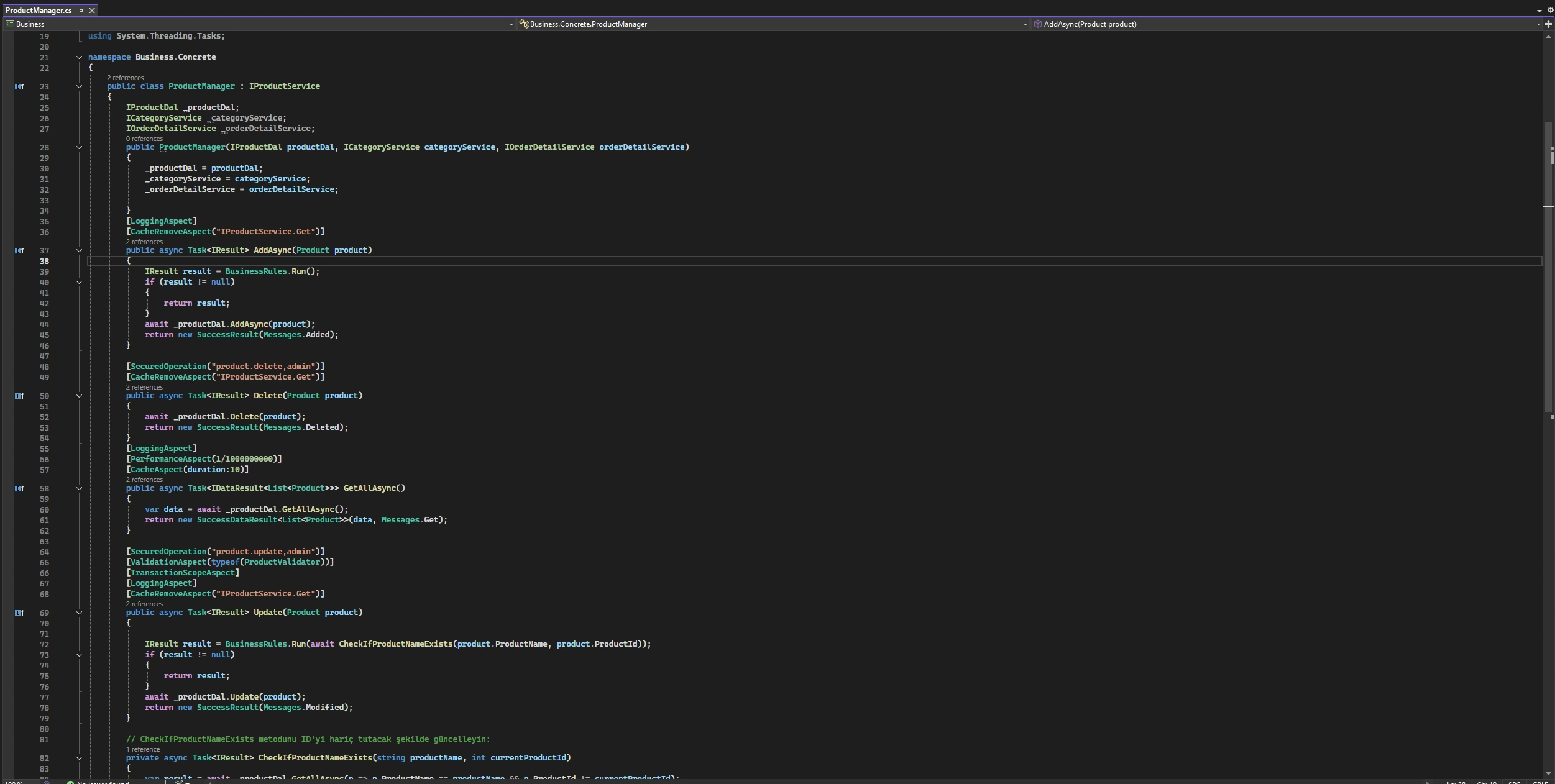Click the inheritance margin icon beside AddAsync

tap(19, 250)
